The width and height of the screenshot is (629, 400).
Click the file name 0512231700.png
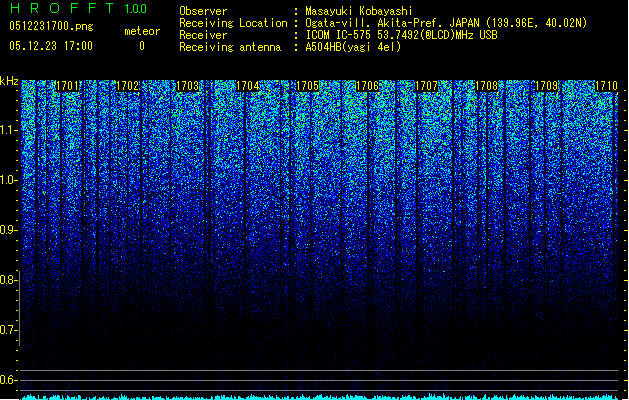coord(51,26)
